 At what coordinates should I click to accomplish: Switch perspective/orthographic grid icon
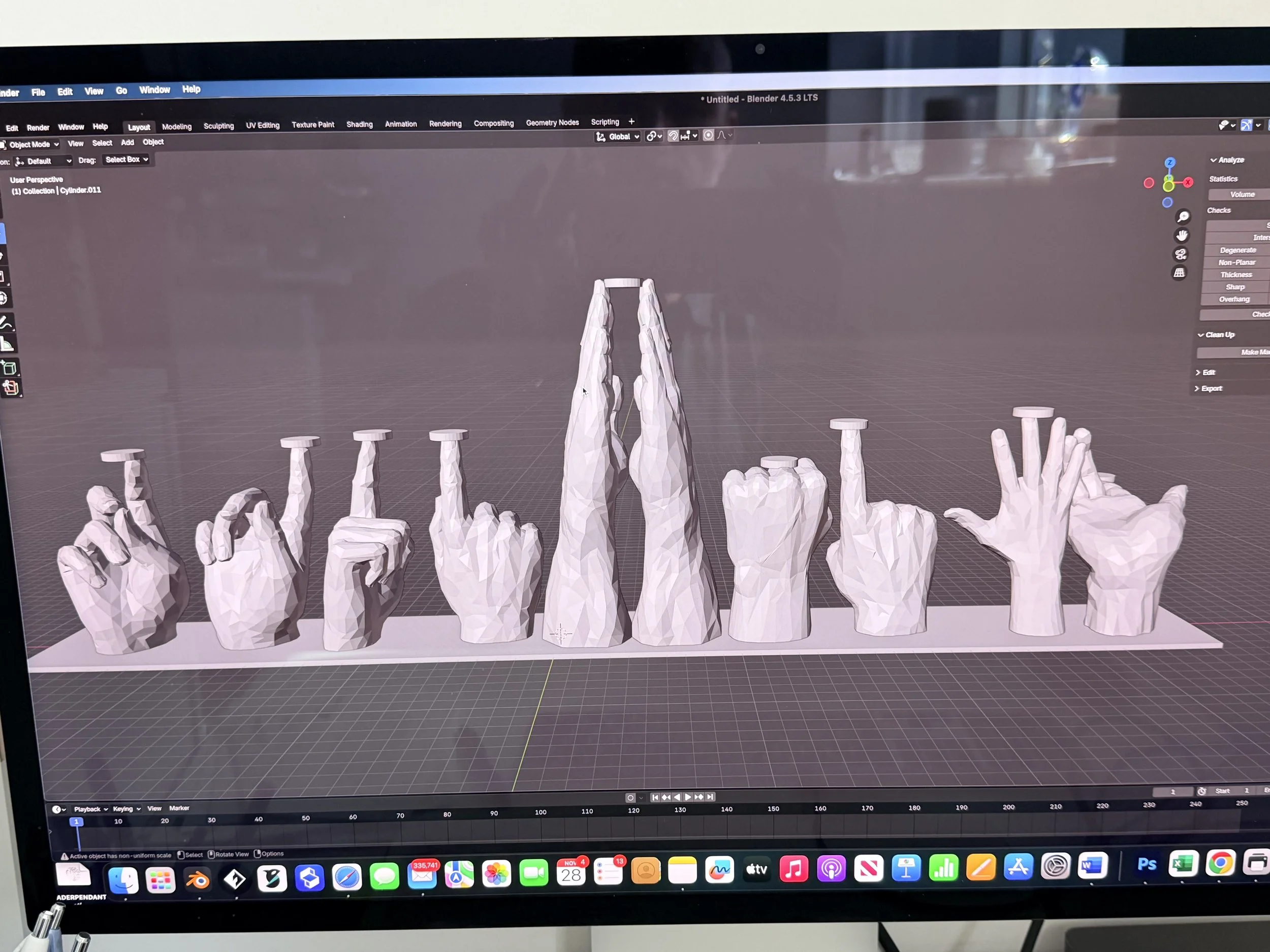[1179, 273]
